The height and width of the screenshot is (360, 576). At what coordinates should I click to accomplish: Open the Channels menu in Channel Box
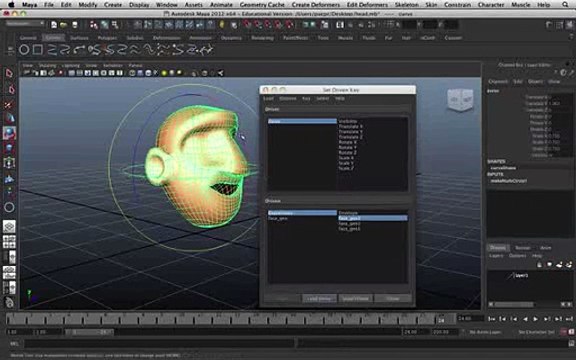(x=498, y=81)
